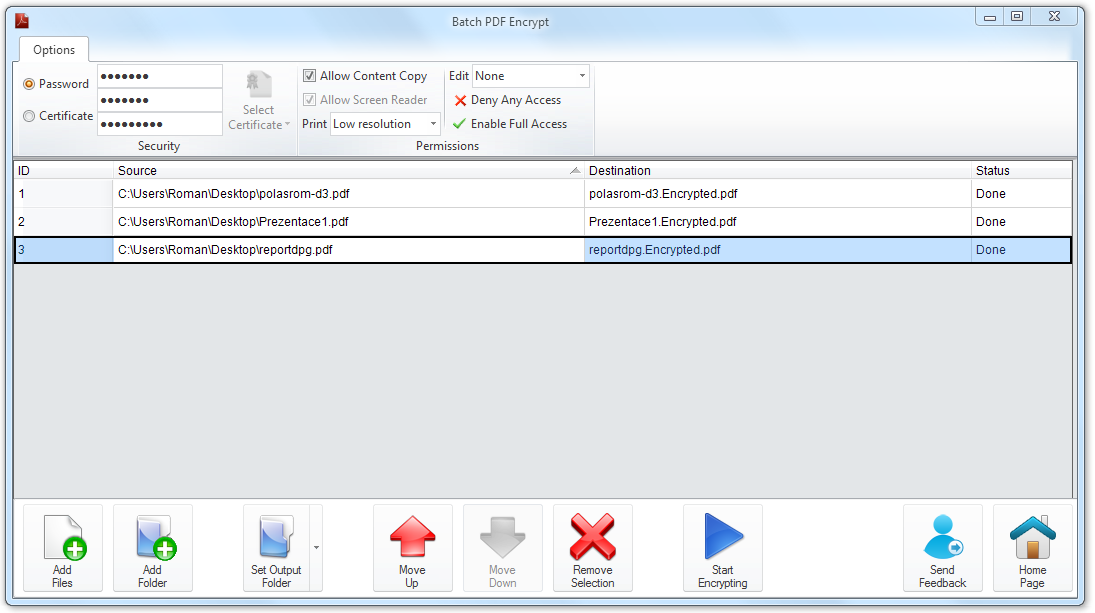Screen dimensions: 1095x613
Task: Click the Add Folder icon
Action: (153, 548)
